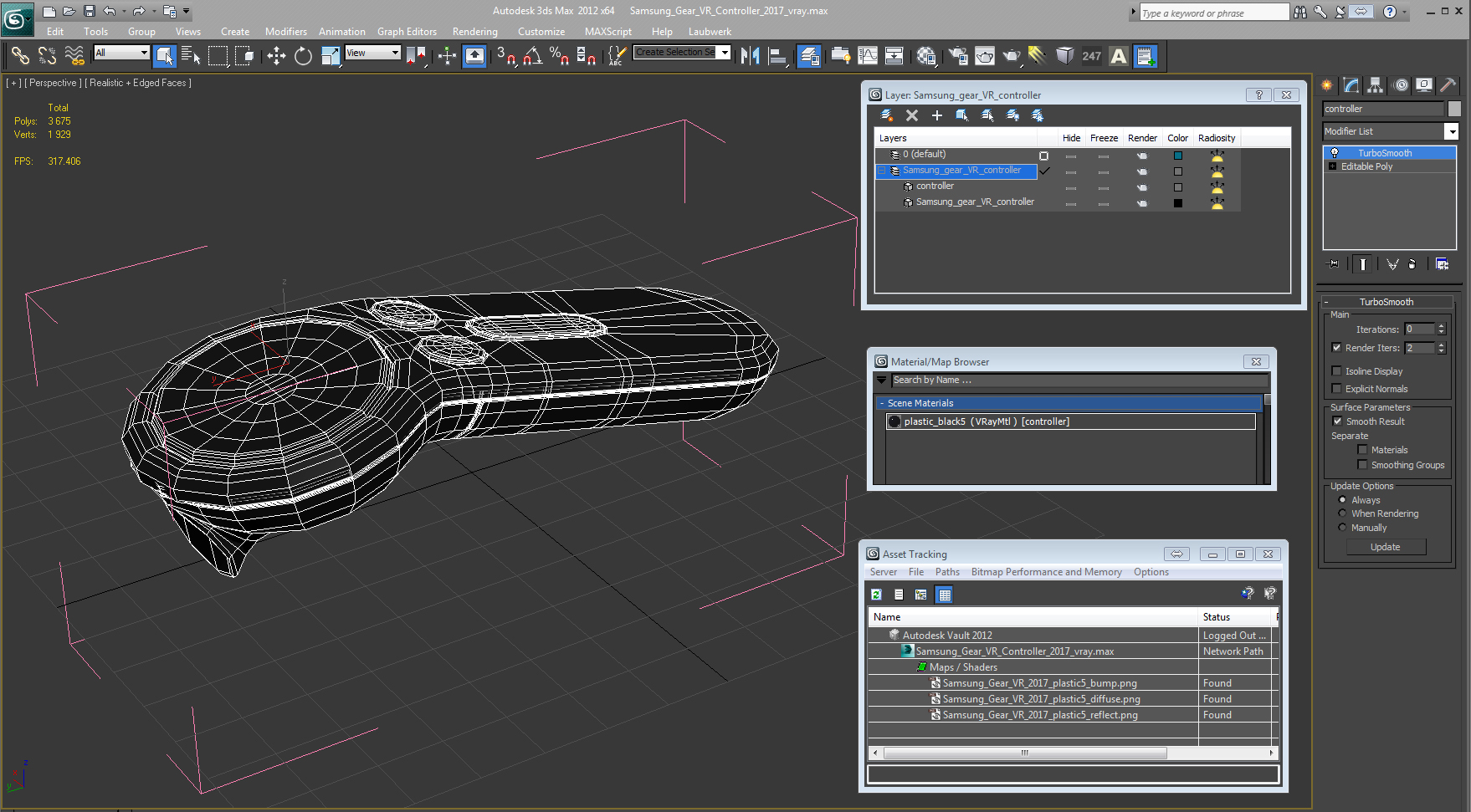Viewport: 1471px width, 812px height.
Task: Open the View reference coordinate dropdown
Action: 373,53
